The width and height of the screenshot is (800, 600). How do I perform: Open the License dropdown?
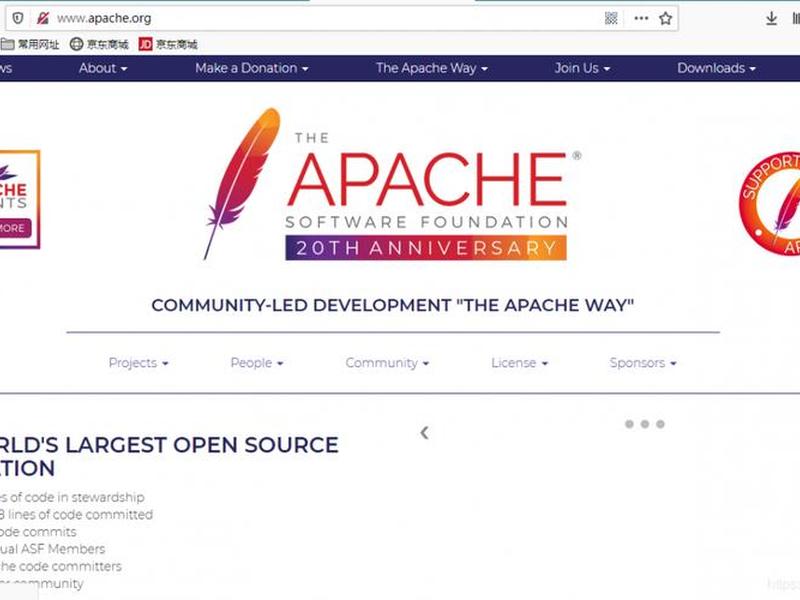coord(519,363)
